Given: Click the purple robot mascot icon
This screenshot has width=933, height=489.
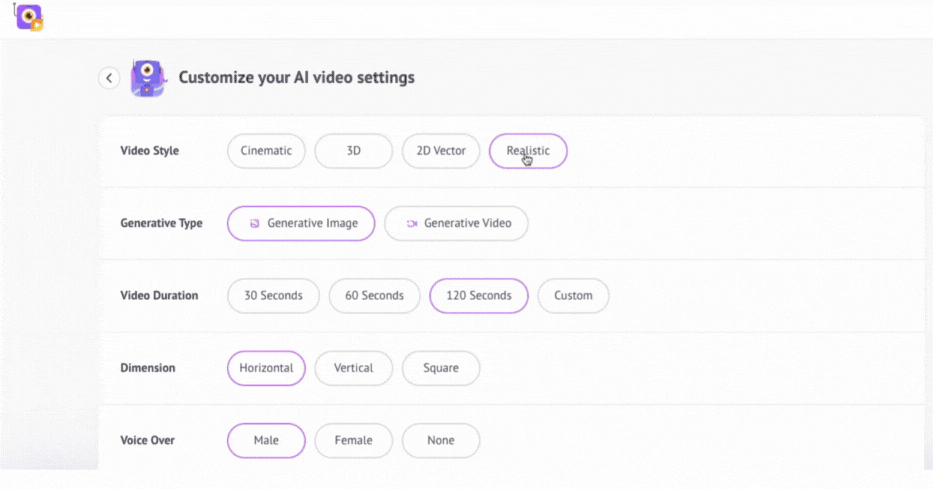Looking at the screenshot, I should click(148, 78).
